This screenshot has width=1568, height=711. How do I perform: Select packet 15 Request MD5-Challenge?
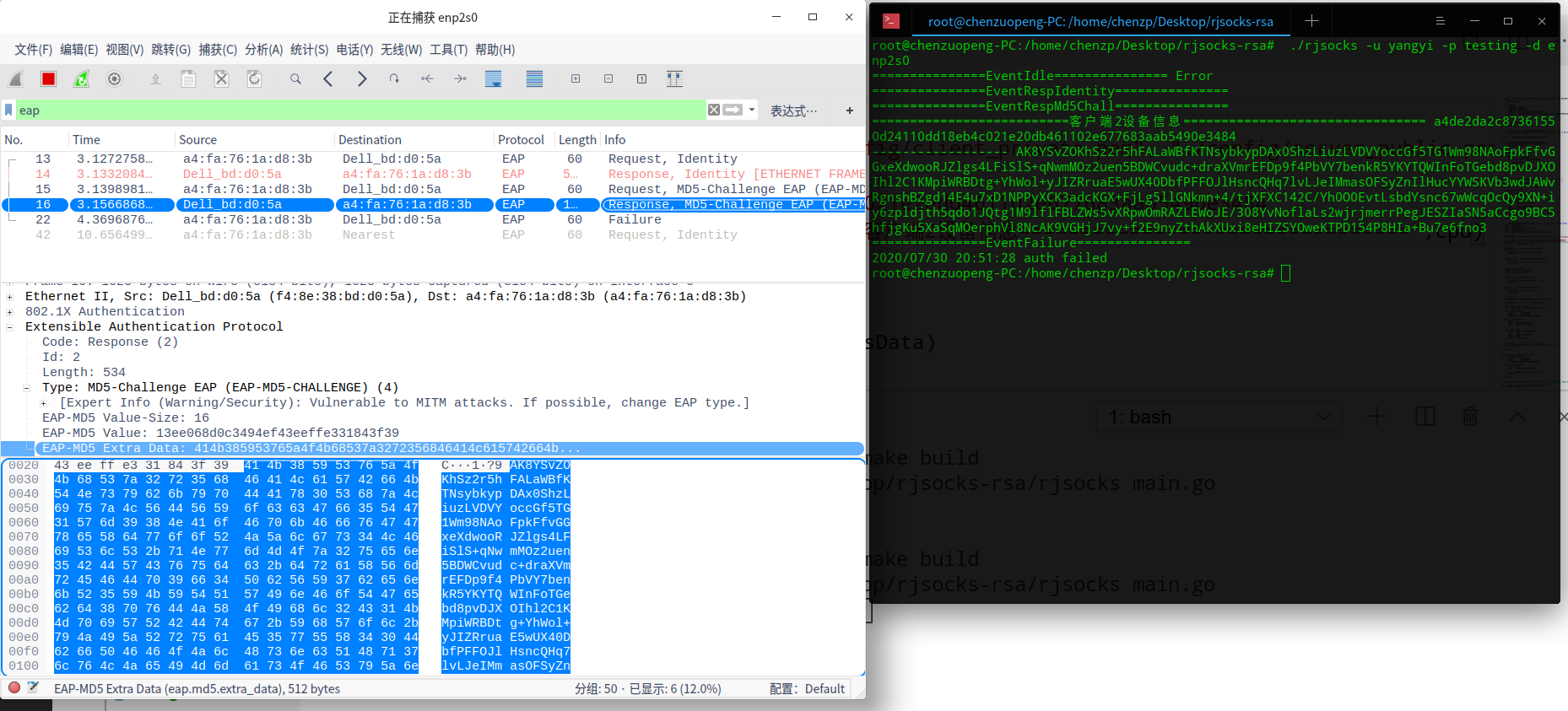click(x=434, y=189)
